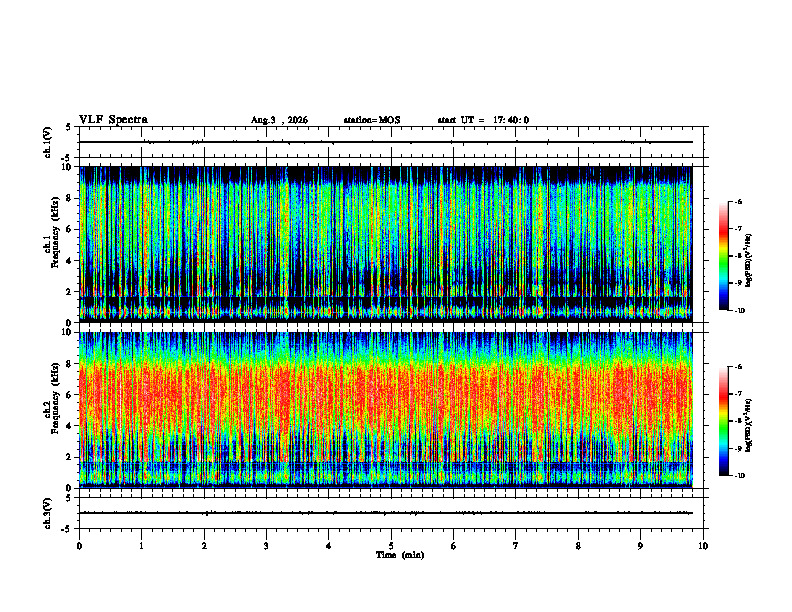The image size is (792, 612).
Task: Click the 3 minute tick on time axis
Action: pyautogui.click(x=266, y=546)
